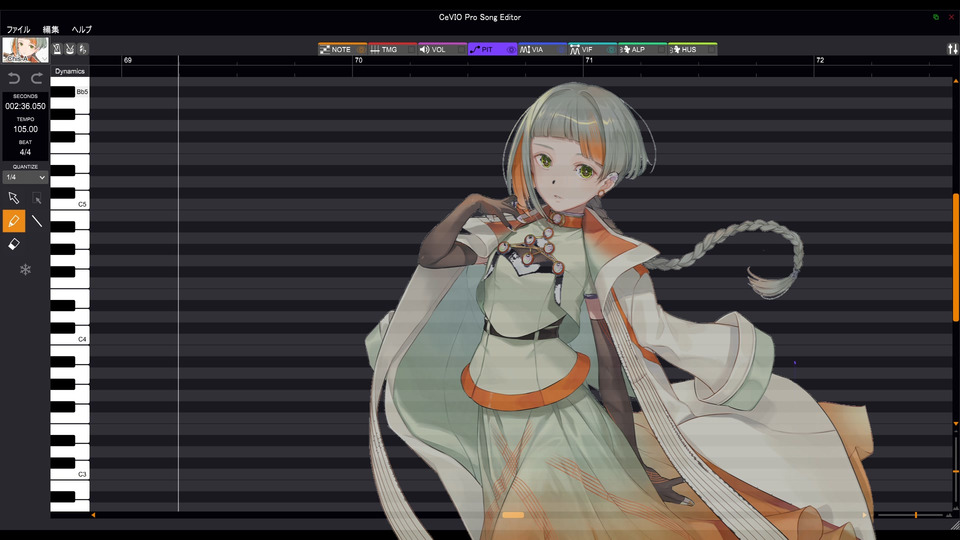Toggle VIF tab visibility eye
This screenshot has height=540, width=960.
pyautogui.click(x=611, y=50)
